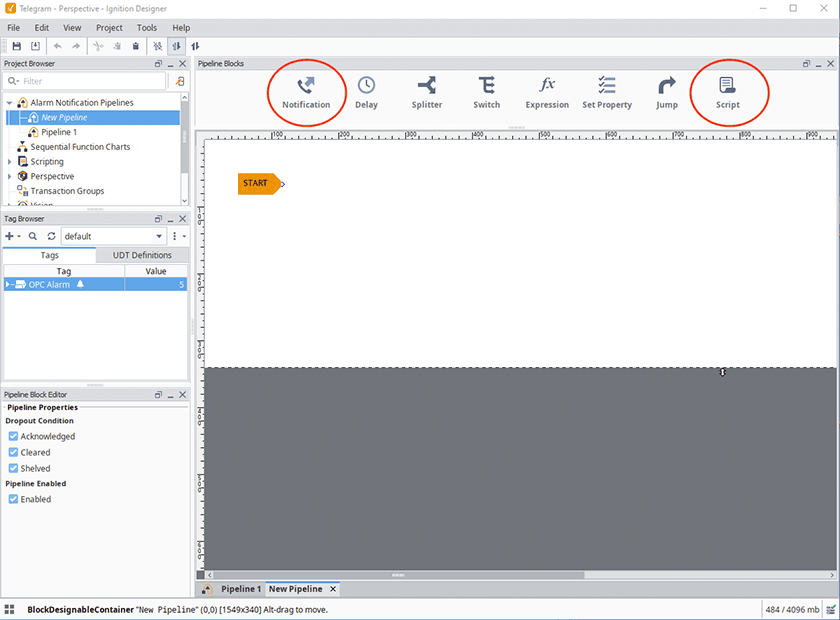
Task: Click the alarm bell icon on OPC Alarm tag
Action: 80,284
